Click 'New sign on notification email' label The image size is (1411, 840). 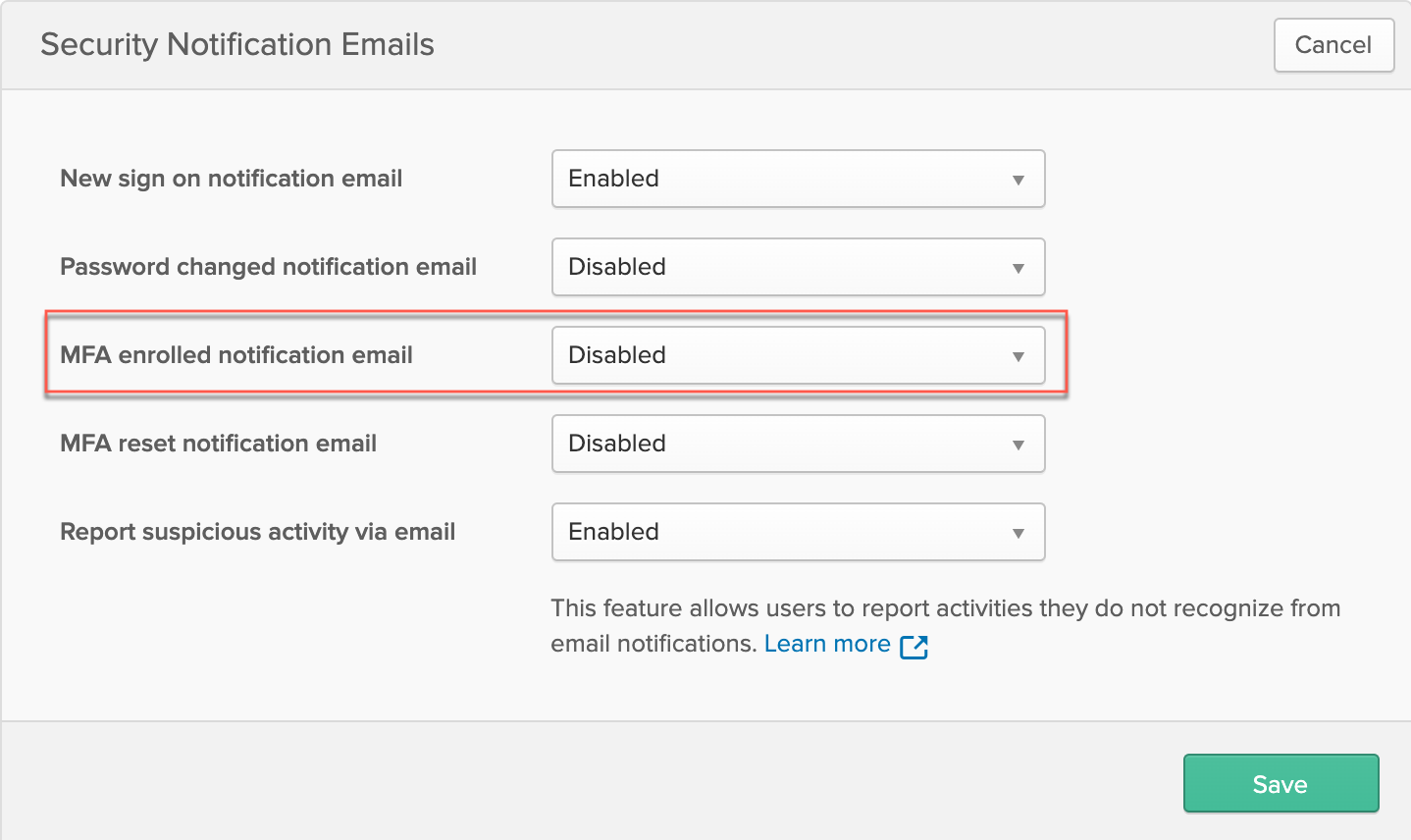[232, 179]
